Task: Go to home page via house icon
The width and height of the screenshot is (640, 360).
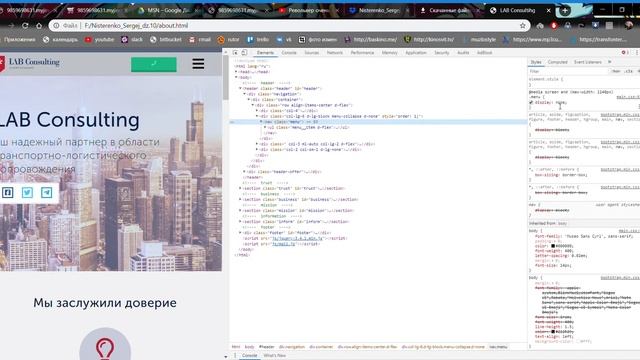Action: 39,26
